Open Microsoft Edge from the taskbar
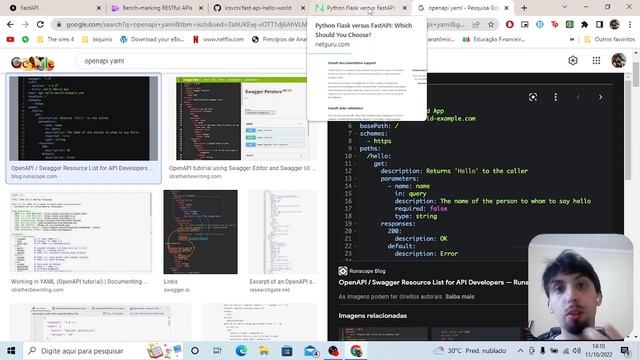Viewport: 640px width, 360px height. tap(241, 351)
